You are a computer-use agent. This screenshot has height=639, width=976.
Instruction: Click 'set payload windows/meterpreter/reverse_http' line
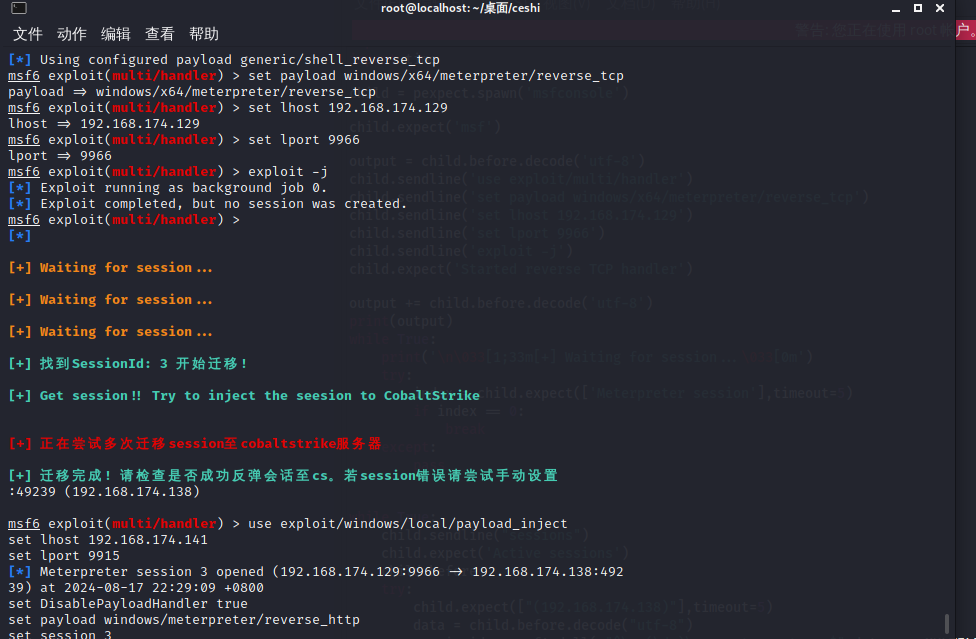pyautogui.click(x=184, y=620)
